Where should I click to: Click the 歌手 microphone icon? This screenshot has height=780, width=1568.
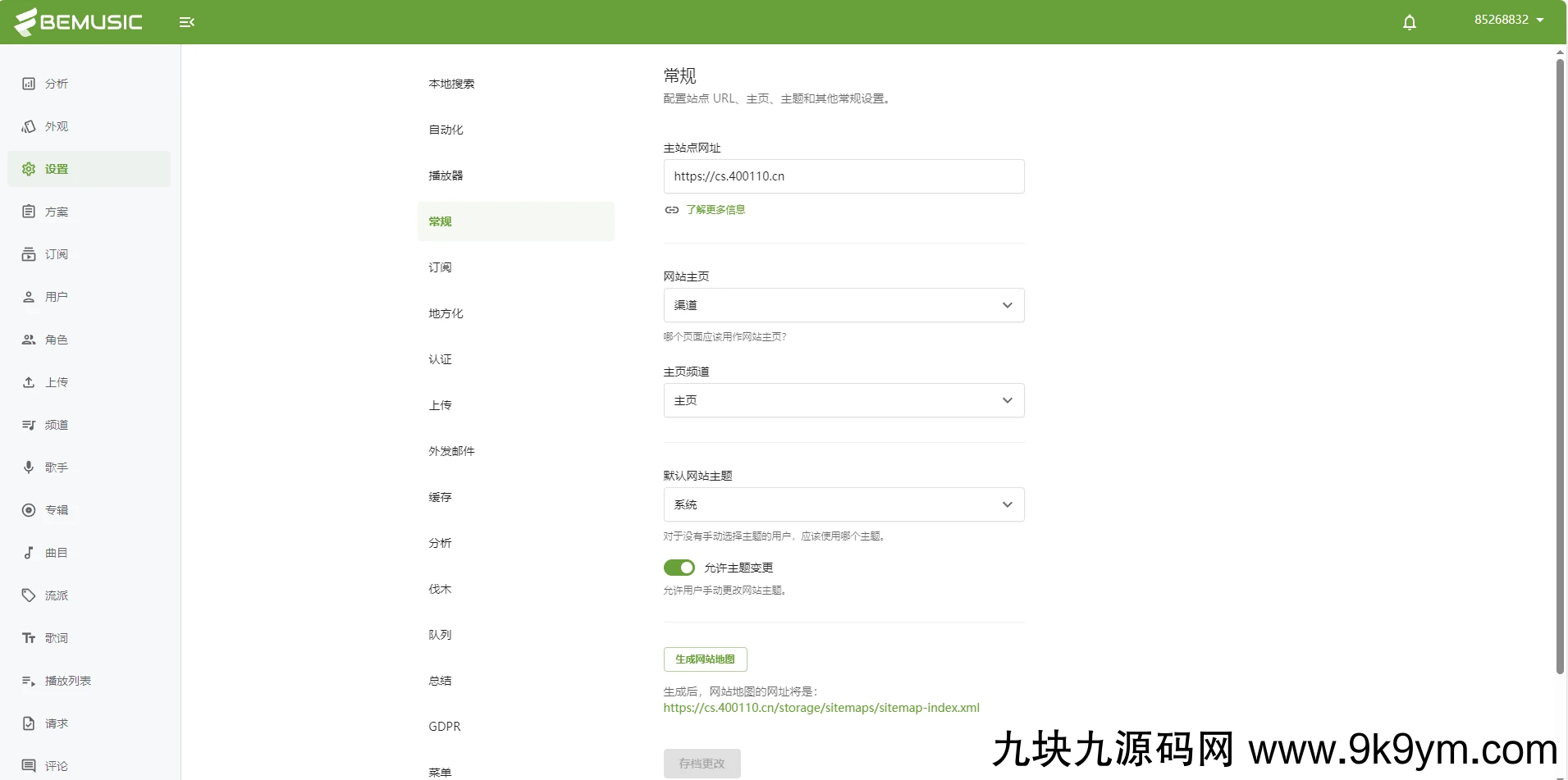[x=29, y=468]
